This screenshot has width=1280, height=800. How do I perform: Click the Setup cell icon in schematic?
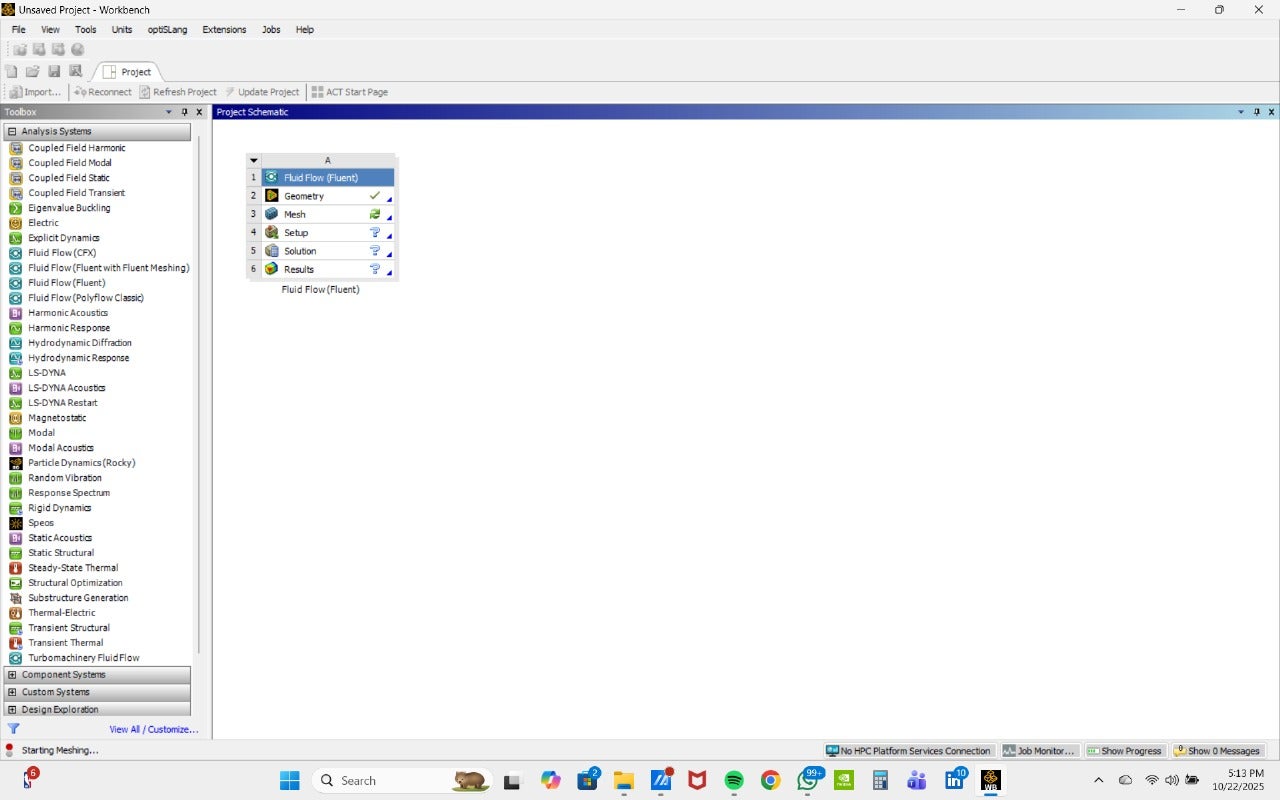pyautogui.click(x=272, y=232)
